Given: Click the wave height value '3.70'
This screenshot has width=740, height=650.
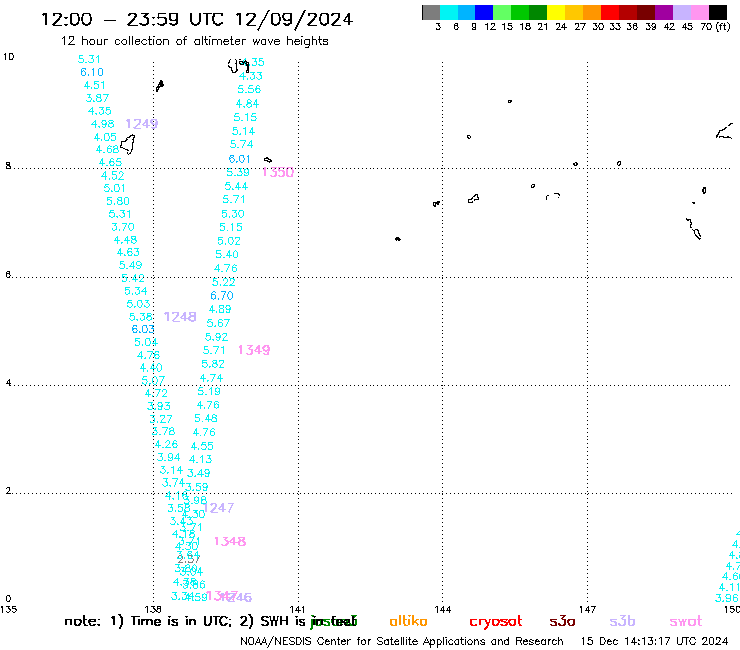Looking at the screenshot, I should point(123,227).
